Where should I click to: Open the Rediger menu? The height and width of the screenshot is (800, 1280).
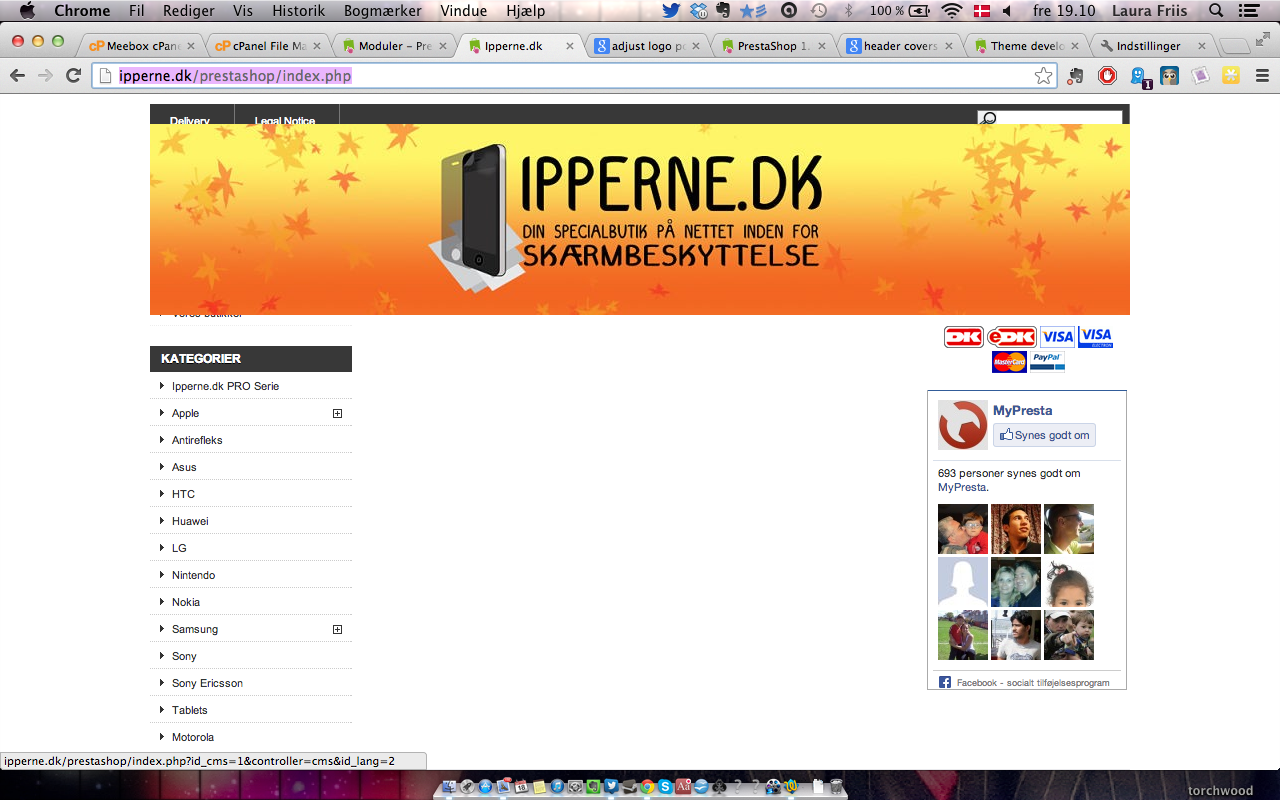(189, 11)
